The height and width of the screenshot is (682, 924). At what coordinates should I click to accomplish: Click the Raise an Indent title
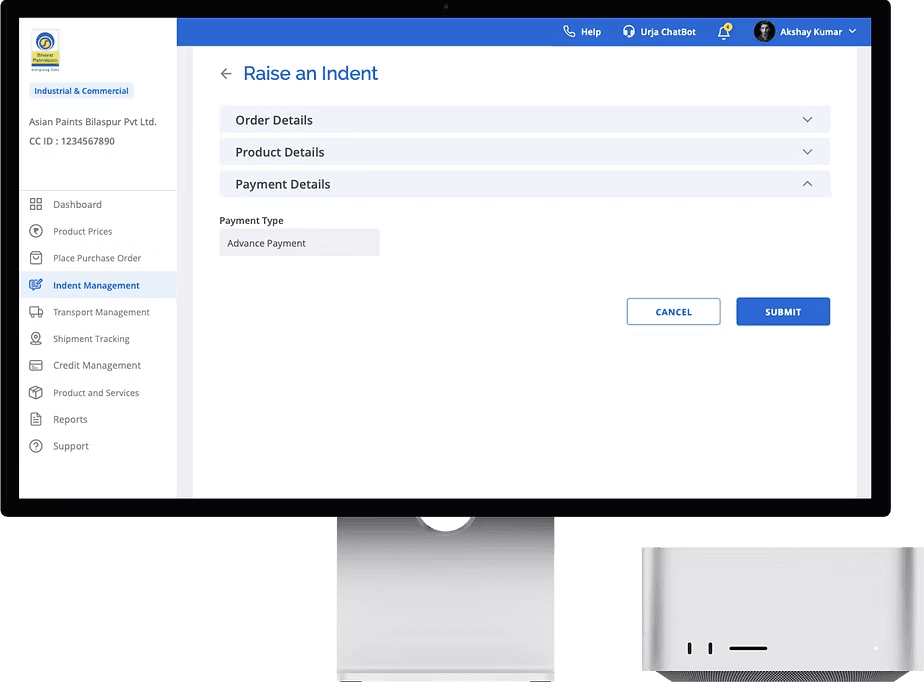click(311, 73)
